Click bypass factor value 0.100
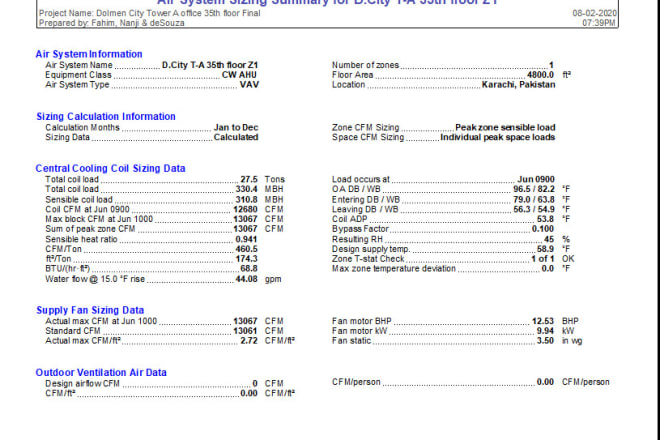The height and width of the screenshot is (440, 660). pos(543,229)
